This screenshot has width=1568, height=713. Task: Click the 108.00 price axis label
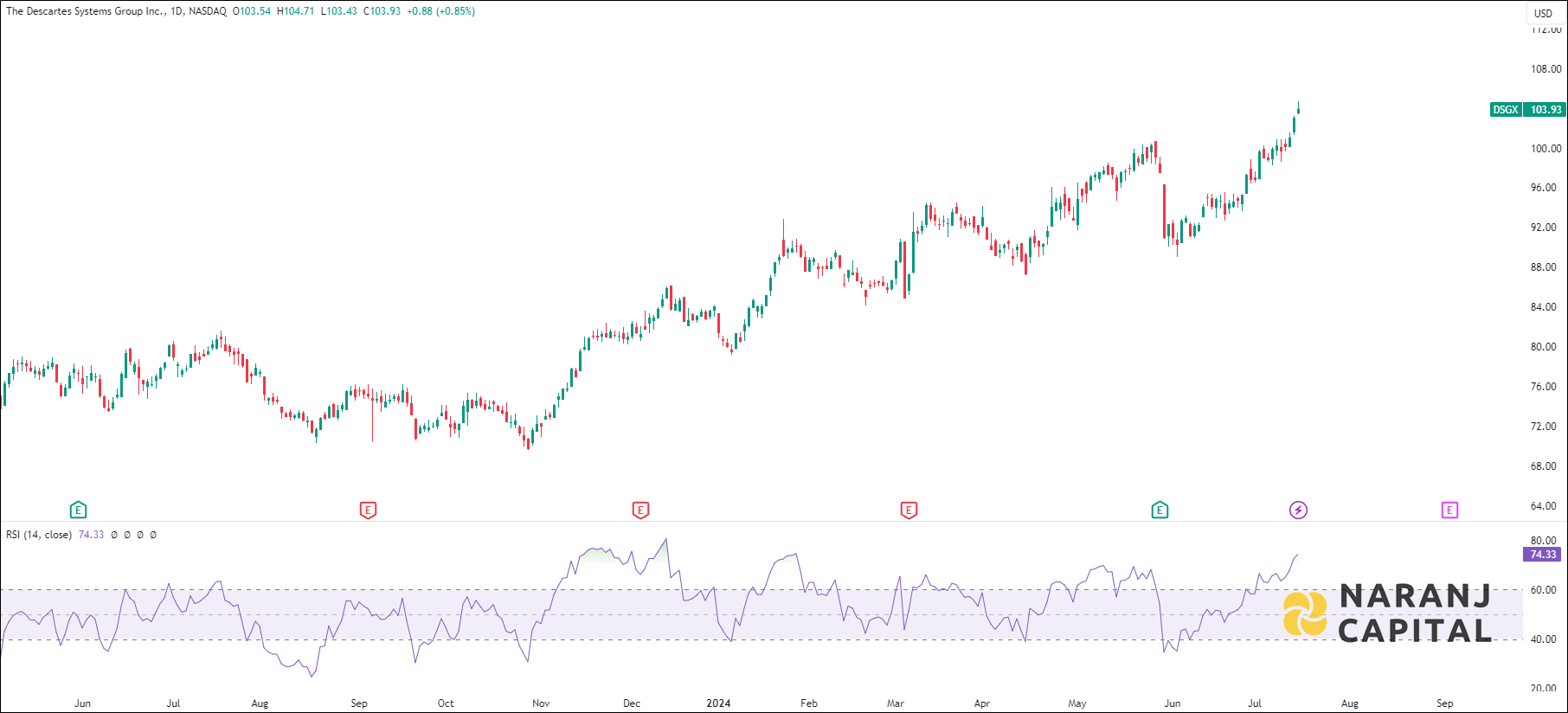(x=1546, y=69)
